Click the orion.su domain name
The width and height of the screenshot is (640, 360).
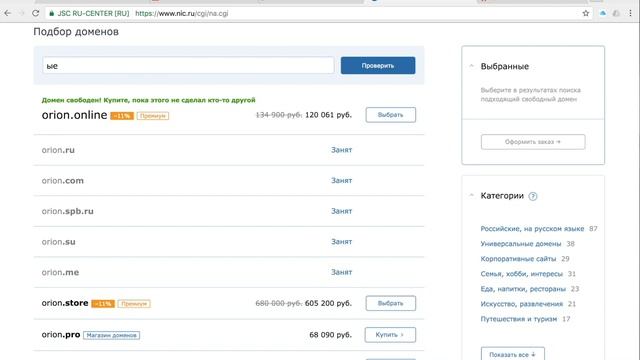point(58,242)
